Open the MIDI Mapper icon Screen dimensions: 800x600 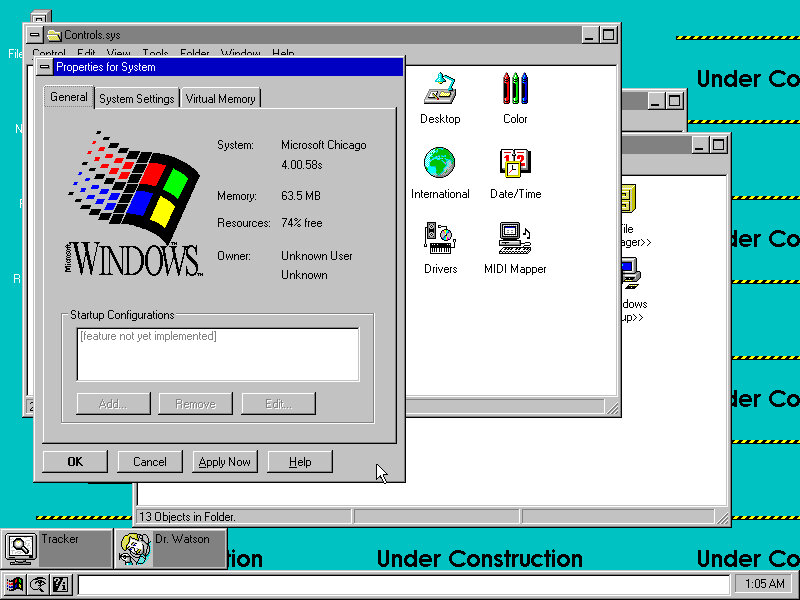[x=515, y=238]
